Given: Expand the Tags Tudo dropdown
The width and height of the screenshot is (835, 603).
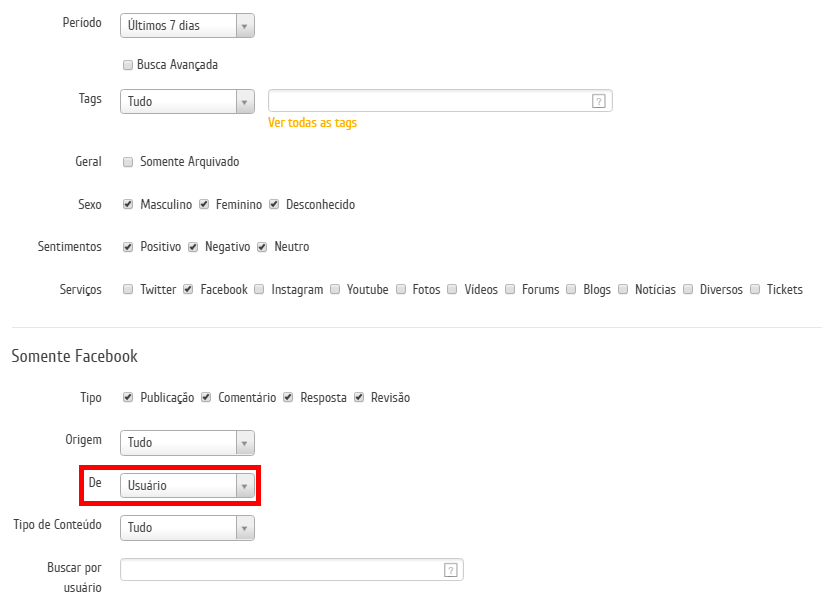Looking at the screenshot, I should point(187,101).
